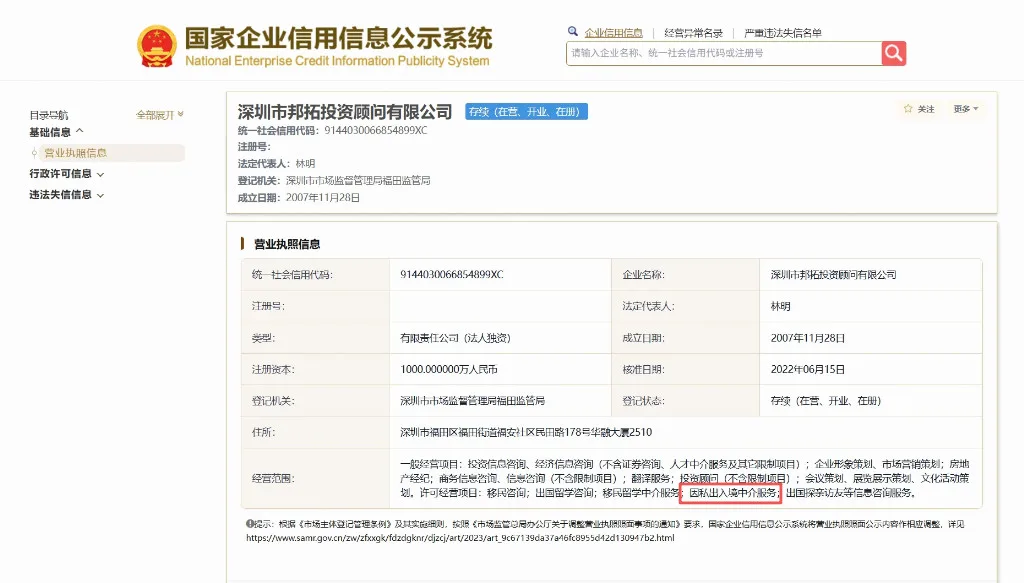Open the 更多 dropdown menu
The height and width of the screenshot is (583, 1024).
point(965,109)
